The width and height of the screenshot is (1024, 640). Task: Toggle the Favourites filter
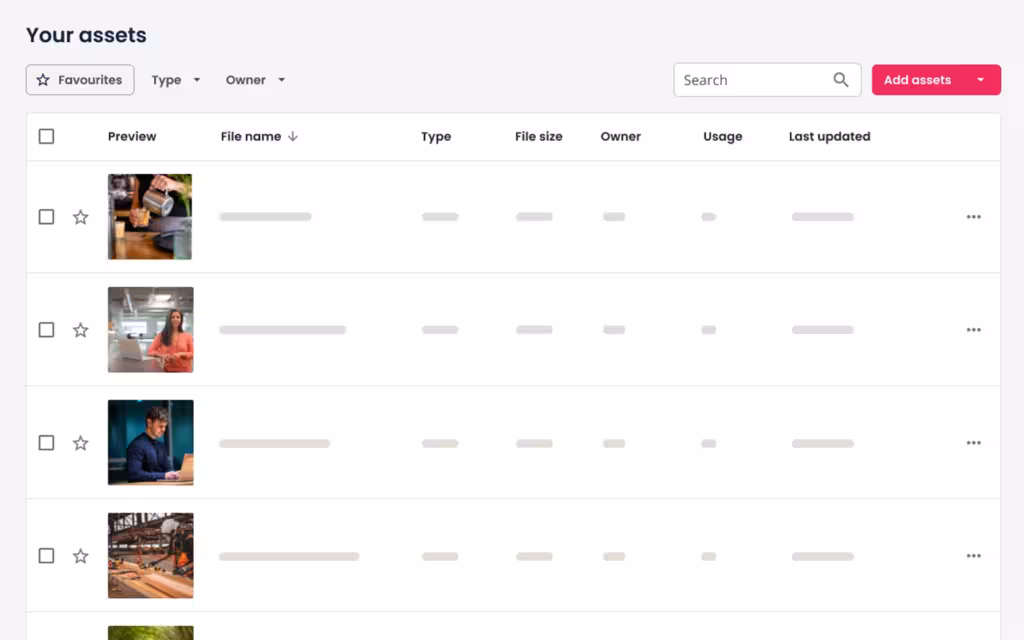click(80, 80)
